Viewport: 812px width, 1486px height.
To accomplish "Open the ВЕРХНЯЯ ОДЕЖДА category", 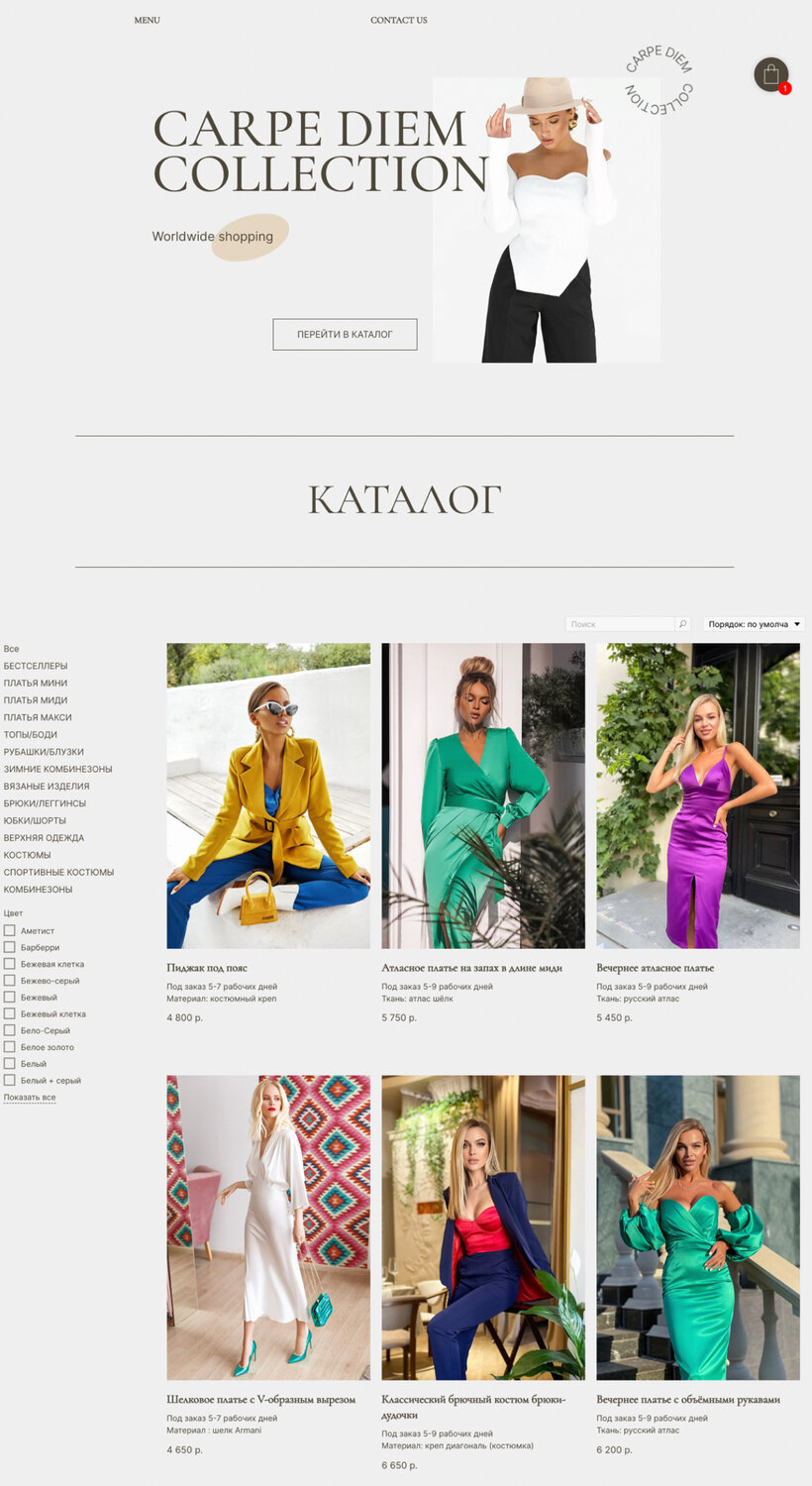I will (x=44, y=838).
